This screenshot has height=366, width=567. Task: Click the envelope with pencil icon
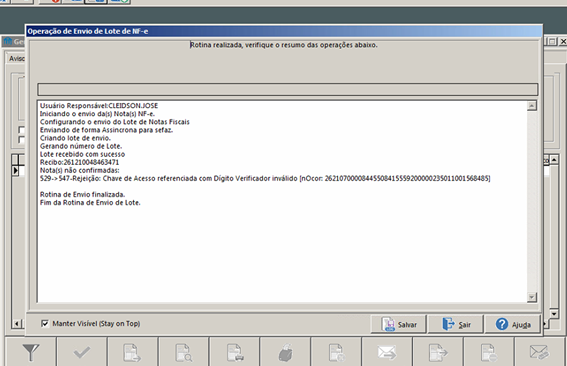pos(539,353)
